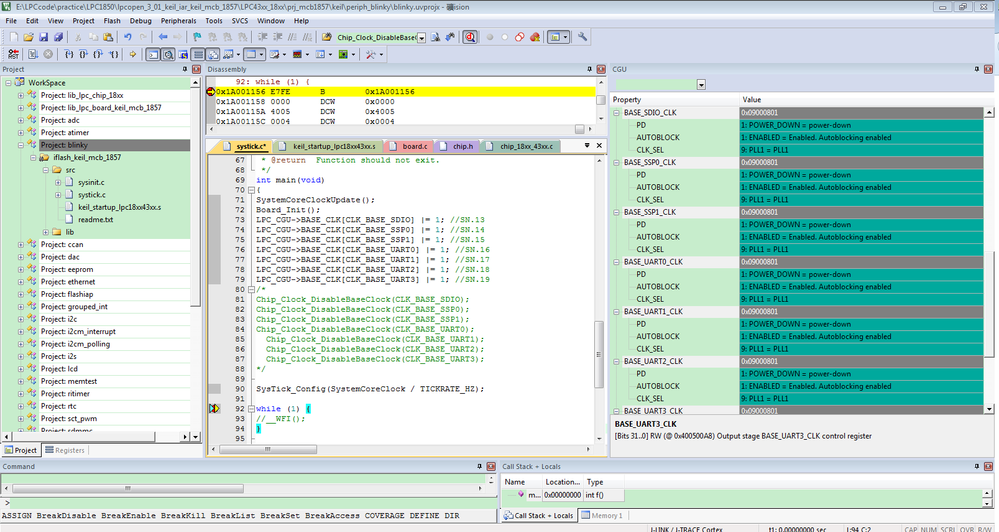This screenshot has width=999, height=532.
Task: Switch to the Registers panel tab
Action: (64, 450)
